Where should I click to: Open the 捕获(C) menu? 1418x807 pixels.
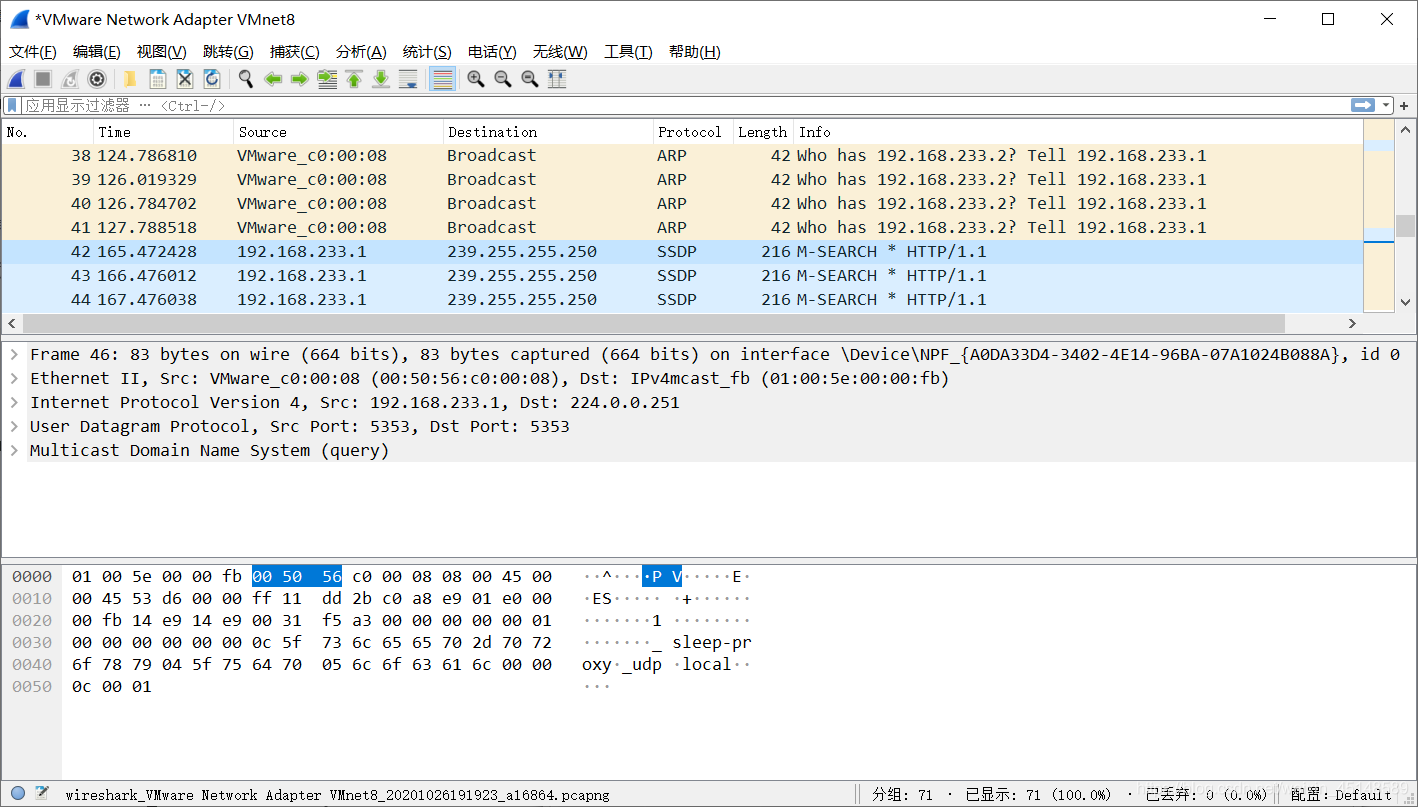click(295, 52)
